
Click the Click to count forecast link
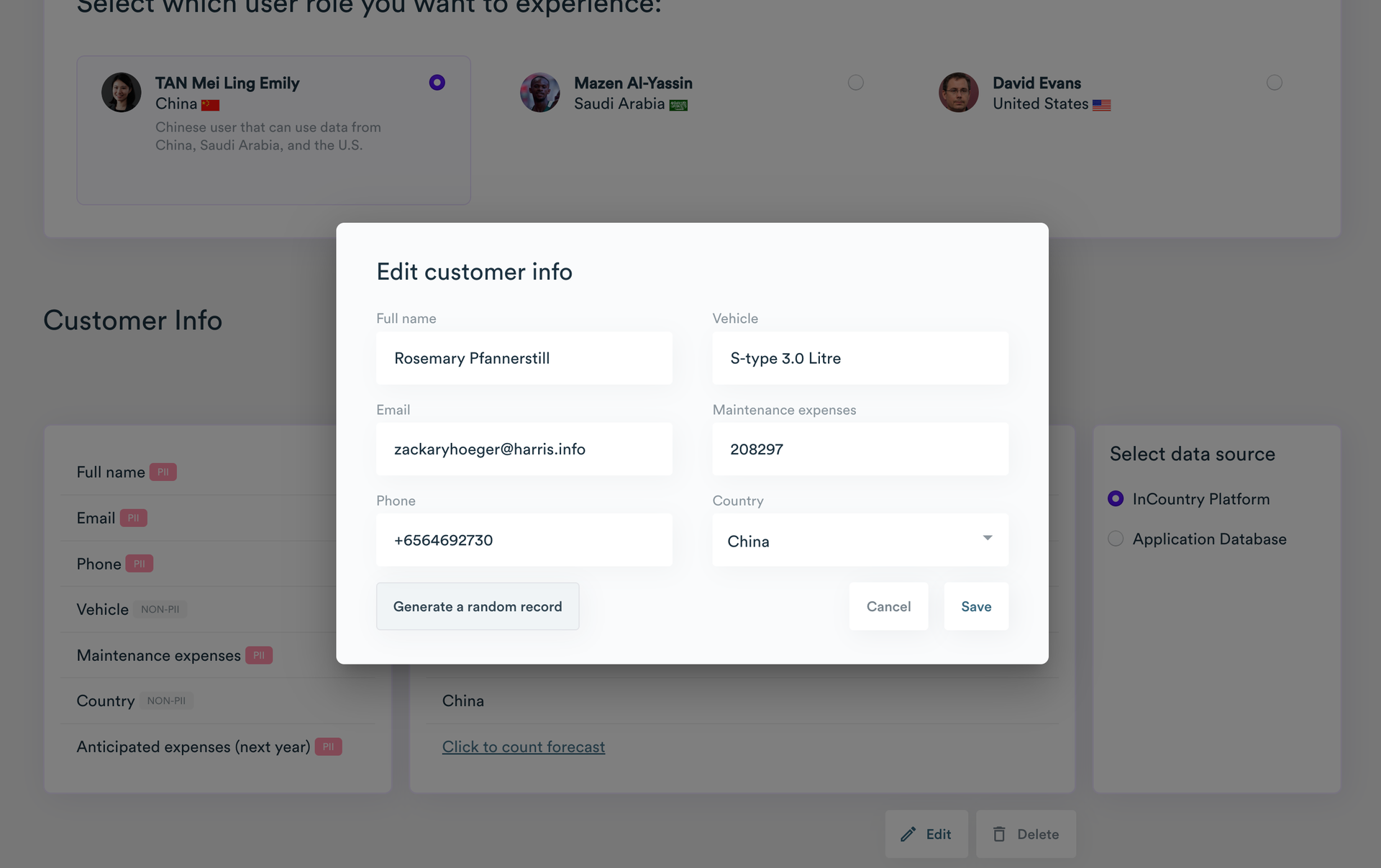[x=524, y=746]
